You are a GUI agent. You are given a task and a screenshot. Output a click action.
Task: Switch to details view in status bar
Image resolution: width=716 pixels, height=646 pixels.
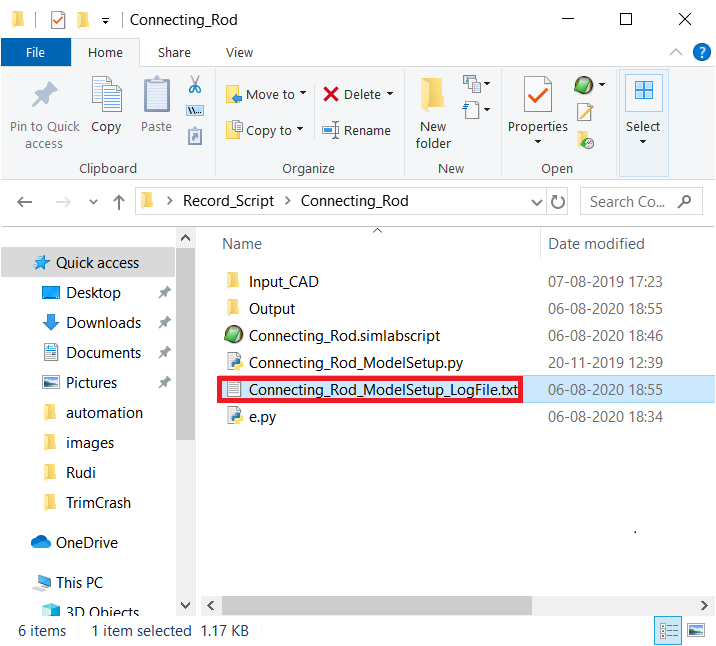pyautogui.click(x=668, y=631)
